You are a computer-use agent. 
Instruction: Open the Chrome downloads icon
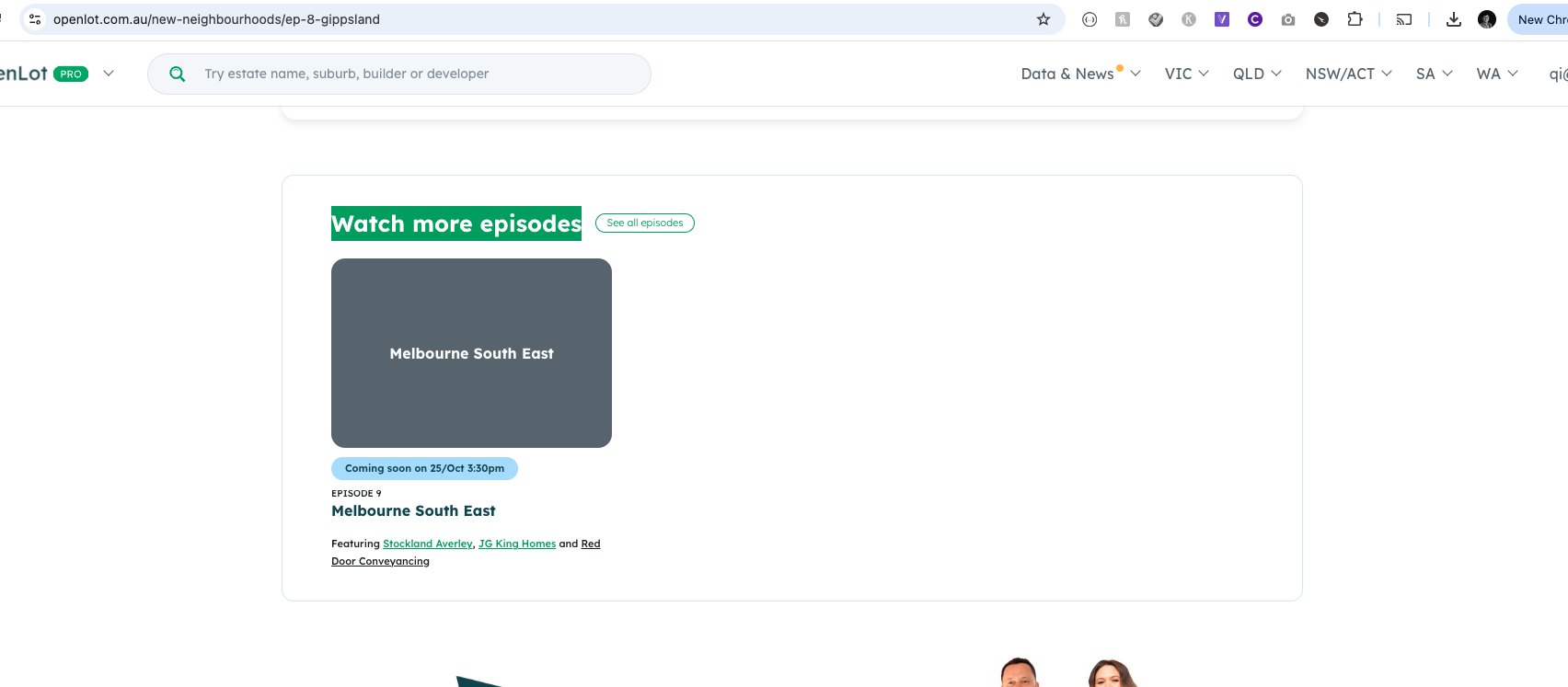coord(1454,19)
